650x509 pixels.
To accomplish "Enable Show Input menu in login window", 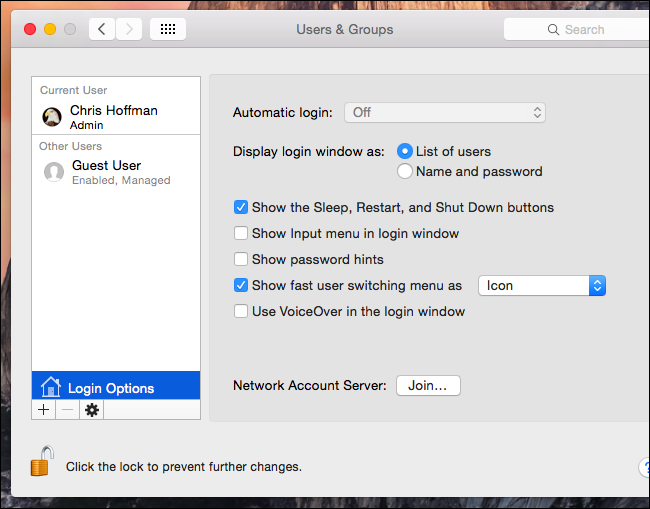I will [x=241, y=234].
